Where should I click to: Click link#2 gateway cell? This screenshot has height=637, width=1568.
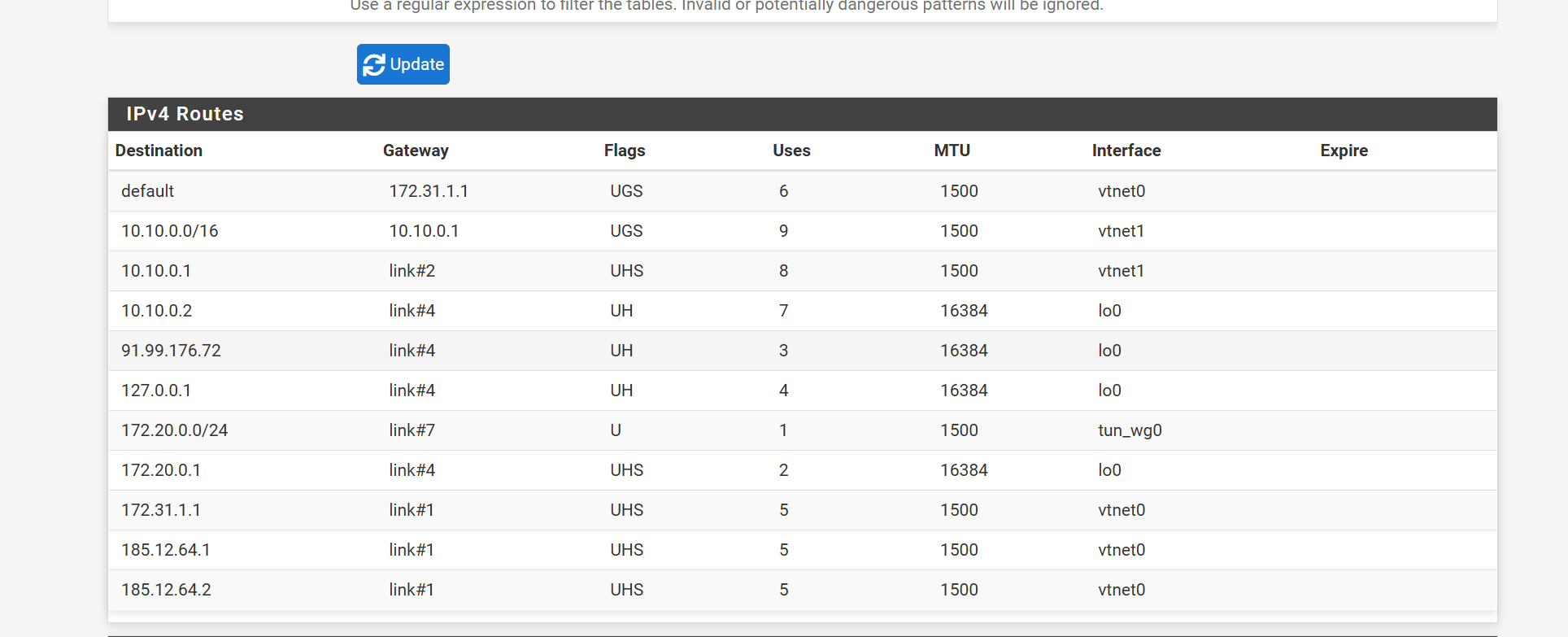[x=412, y=271]
